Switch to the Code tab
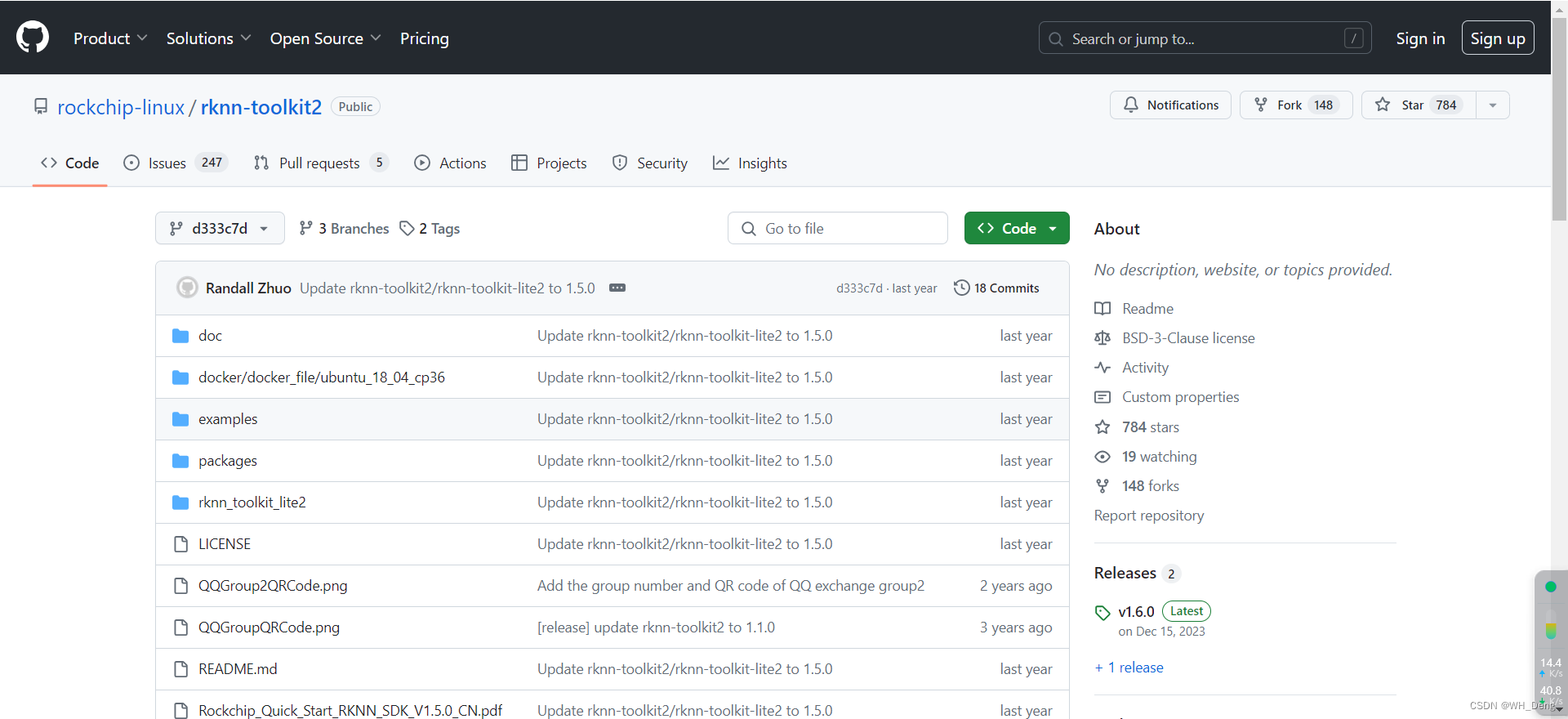Image resolution: width=1568 pixels, height=719 pixels. coord(70,163)
